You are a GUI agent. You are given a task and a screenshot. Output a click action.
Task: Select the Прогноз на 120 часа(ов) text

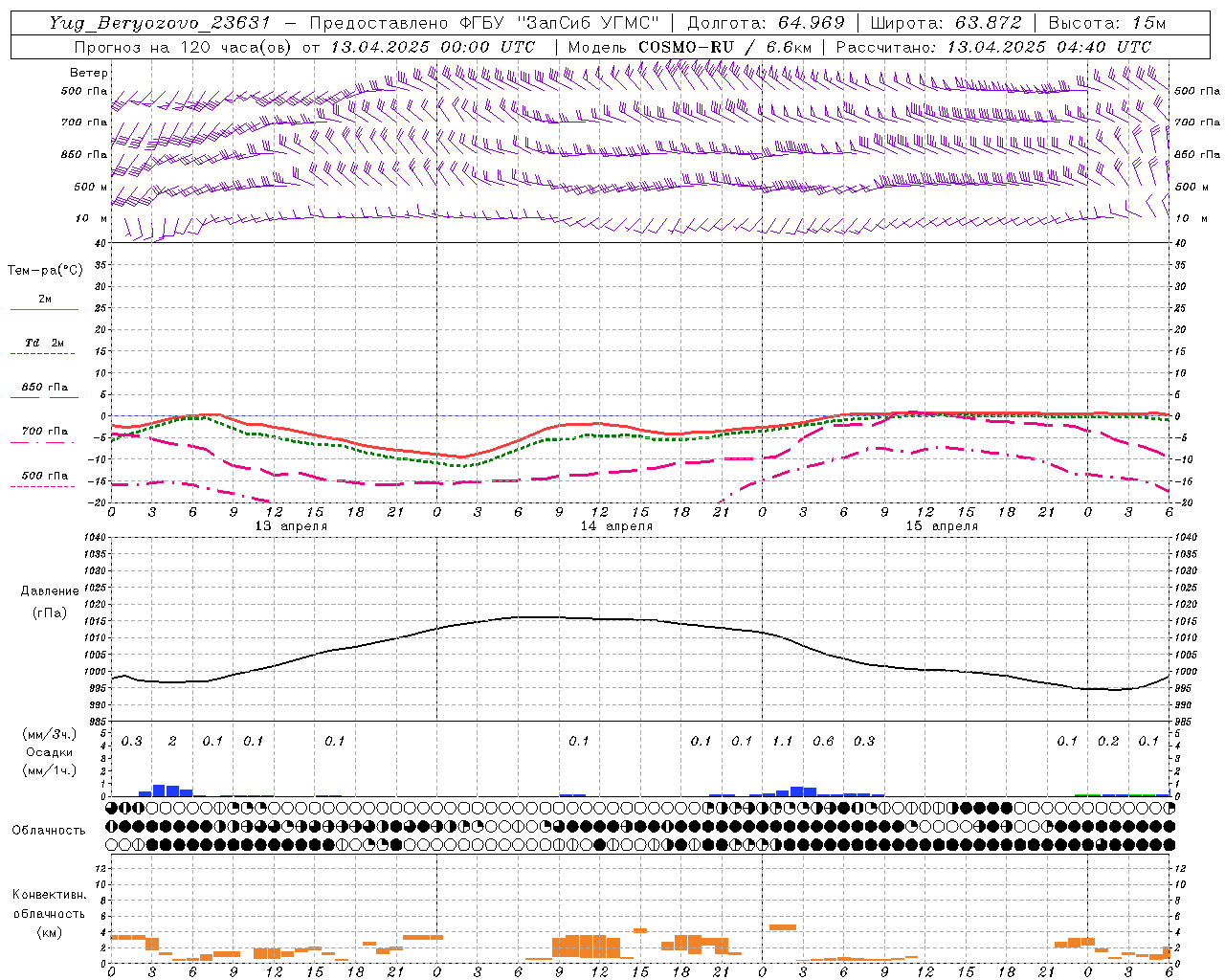pos(183,47)
